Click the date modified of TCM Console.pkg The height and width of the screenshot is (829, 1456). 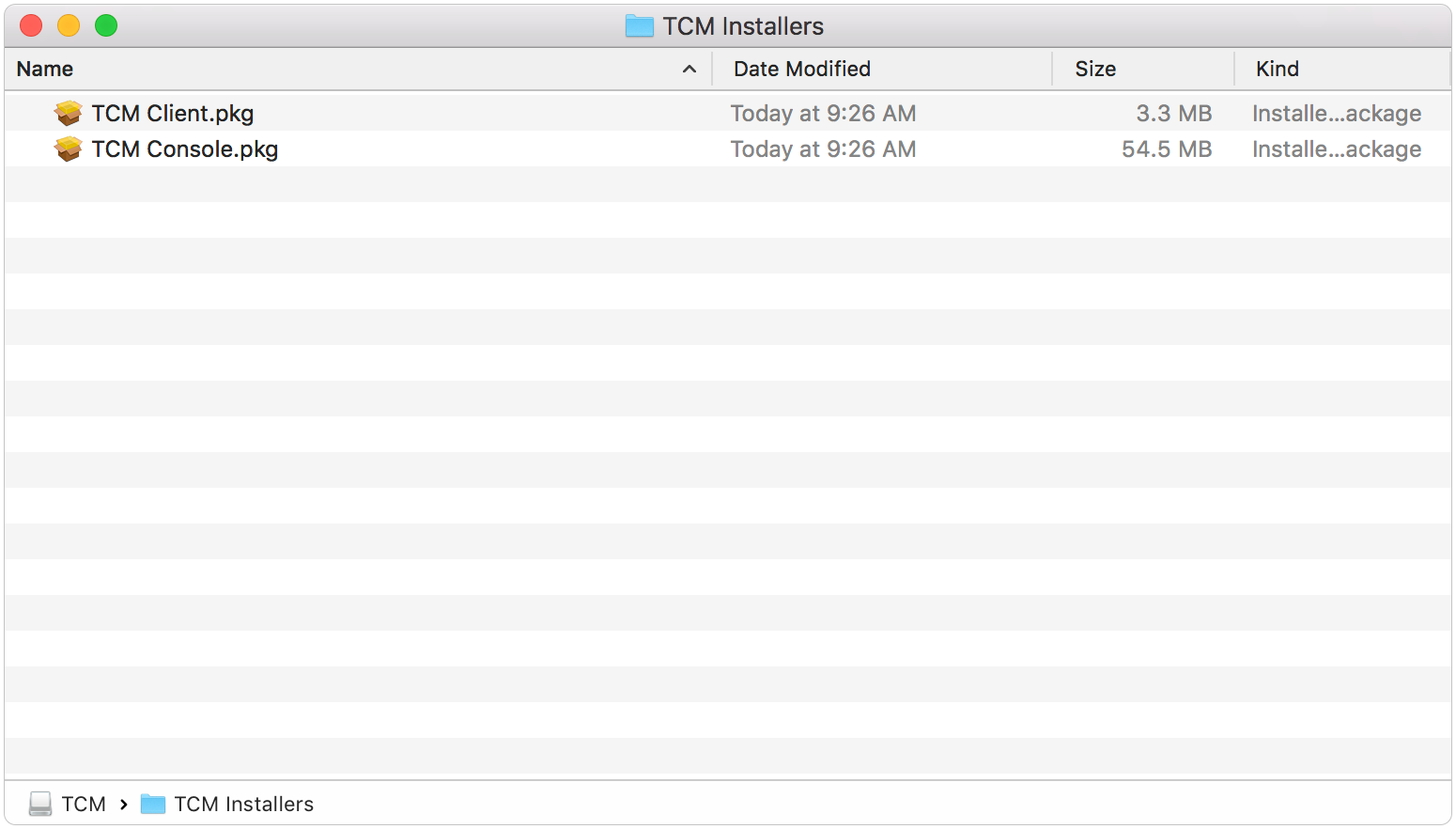tap(824, 149)
